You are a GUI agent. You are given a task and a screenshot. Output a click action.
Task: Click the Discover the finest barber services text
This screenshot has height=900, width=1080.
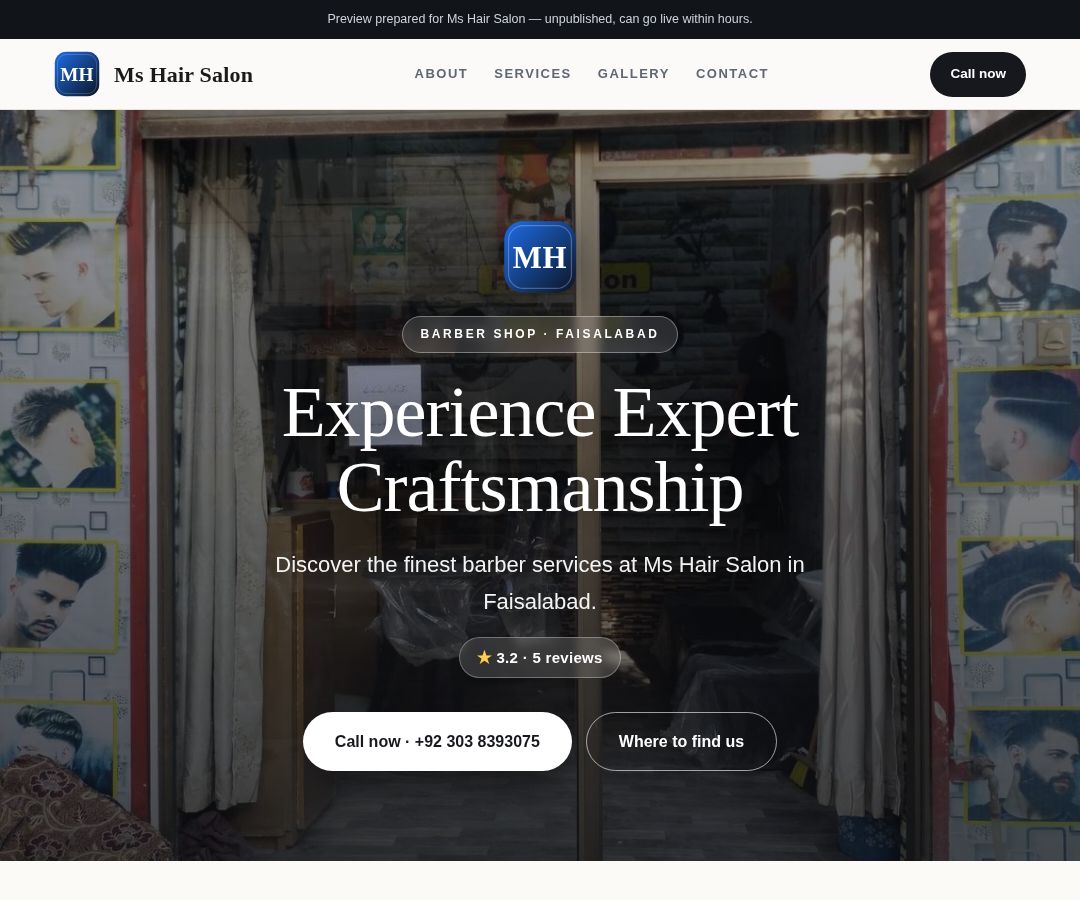(x=540, y=583)
